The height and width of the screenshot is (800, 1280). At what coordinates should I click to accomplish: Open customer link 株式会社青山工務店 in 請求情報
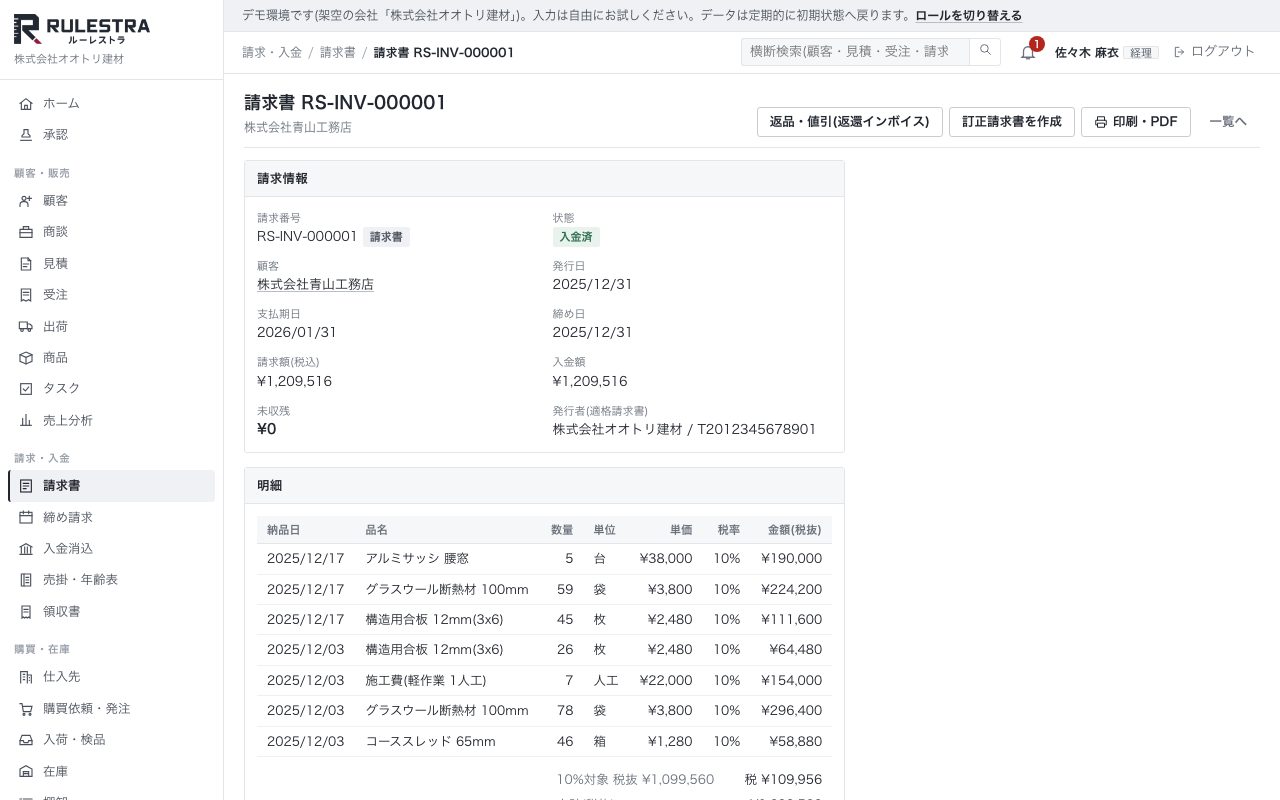[x=315, y=285]
